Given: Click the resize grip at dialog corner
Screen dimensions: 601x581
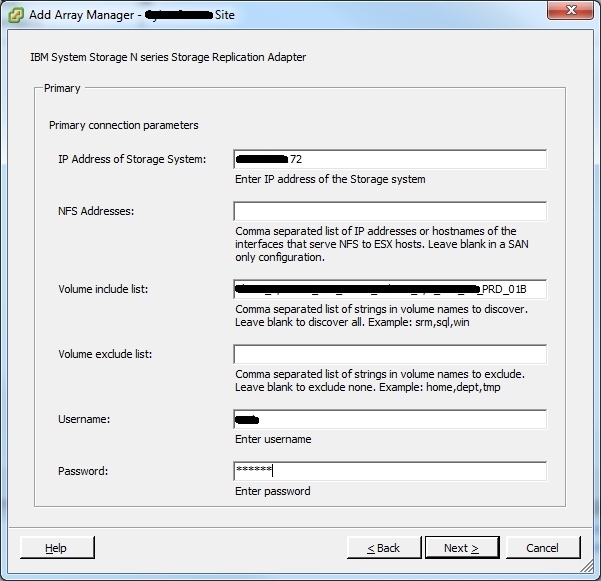Looking at the screenshot, I should (587, 566).
